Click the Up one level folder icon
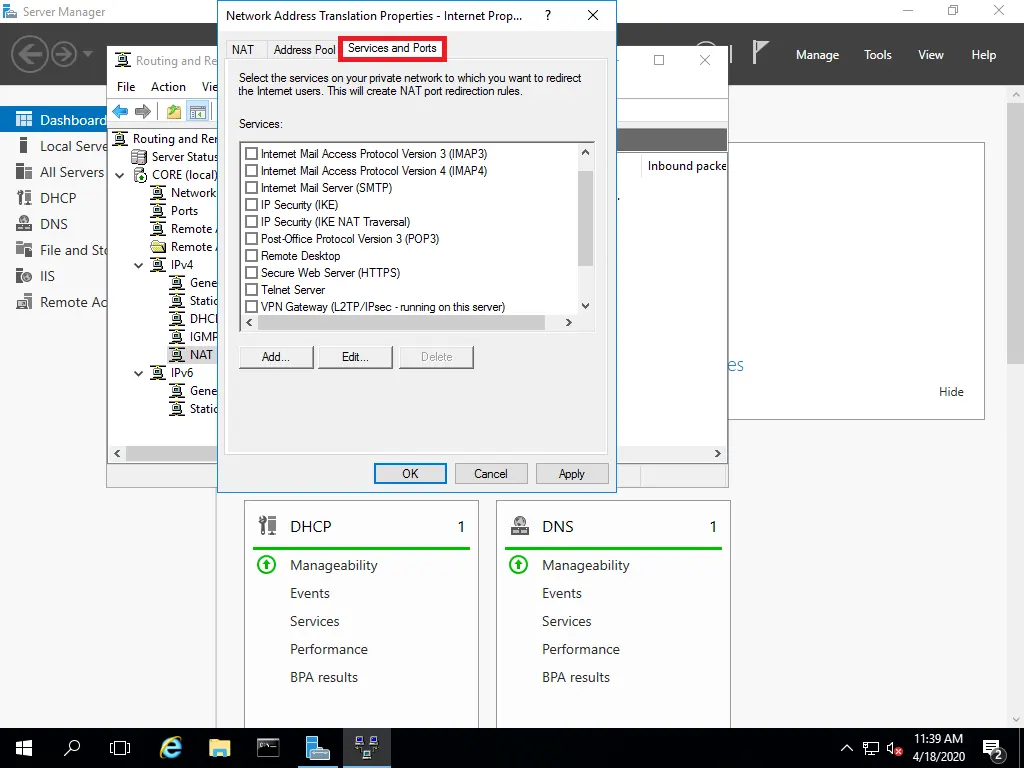 pos(174,112)
